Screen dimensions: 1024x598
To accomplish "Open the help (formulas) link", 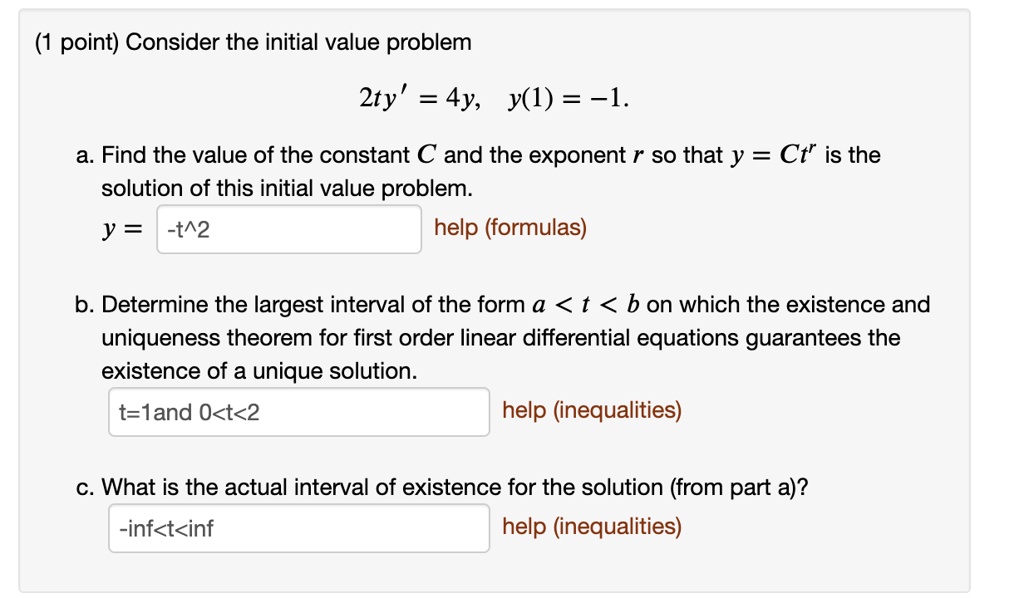I will click(510, 228).
